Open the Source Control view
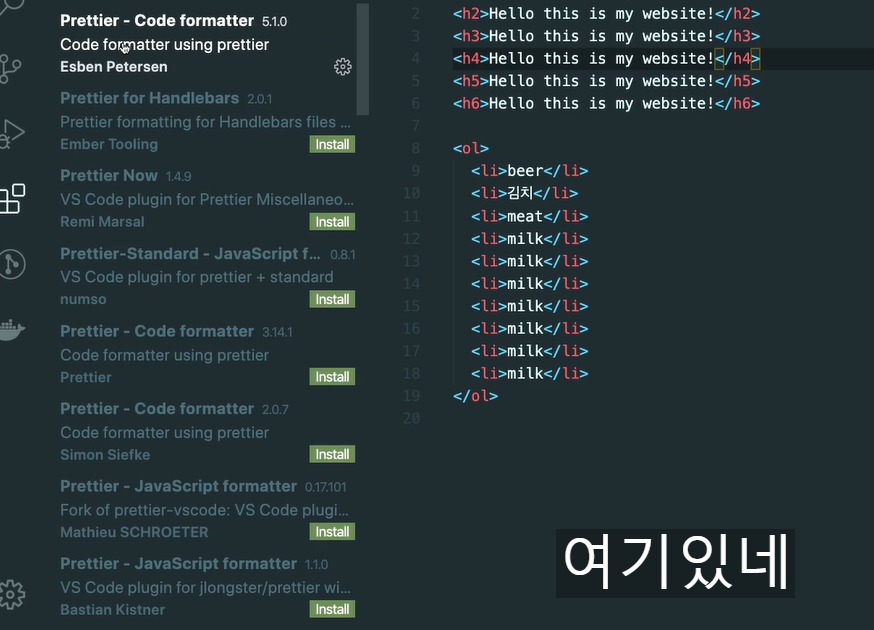 click(10, 69)
